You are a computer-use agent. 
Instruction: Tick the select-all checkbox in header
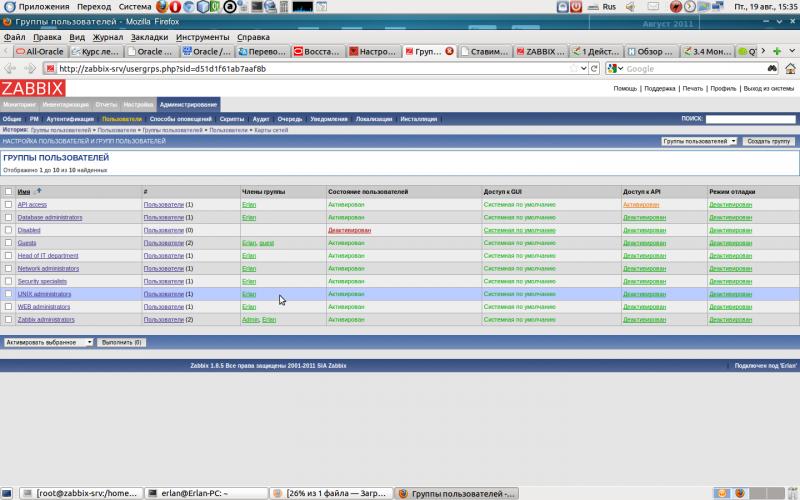coord(8,192)
